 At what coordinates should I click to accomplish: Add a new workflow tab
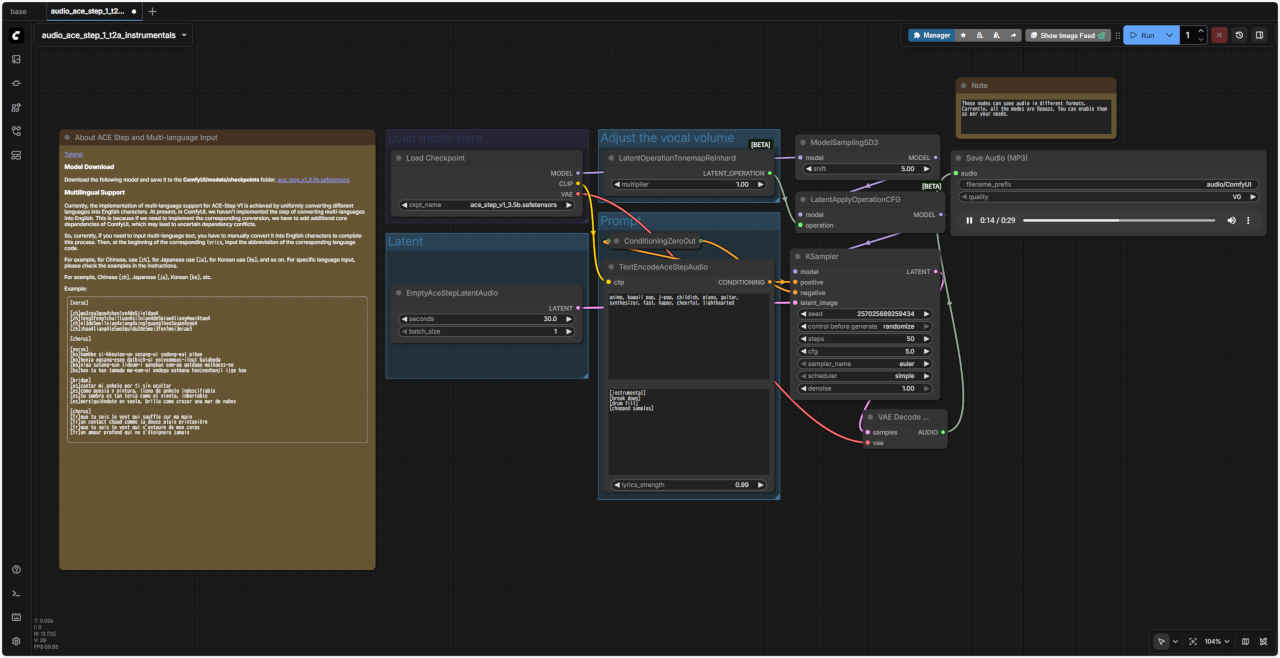click(x=152, y=11)
